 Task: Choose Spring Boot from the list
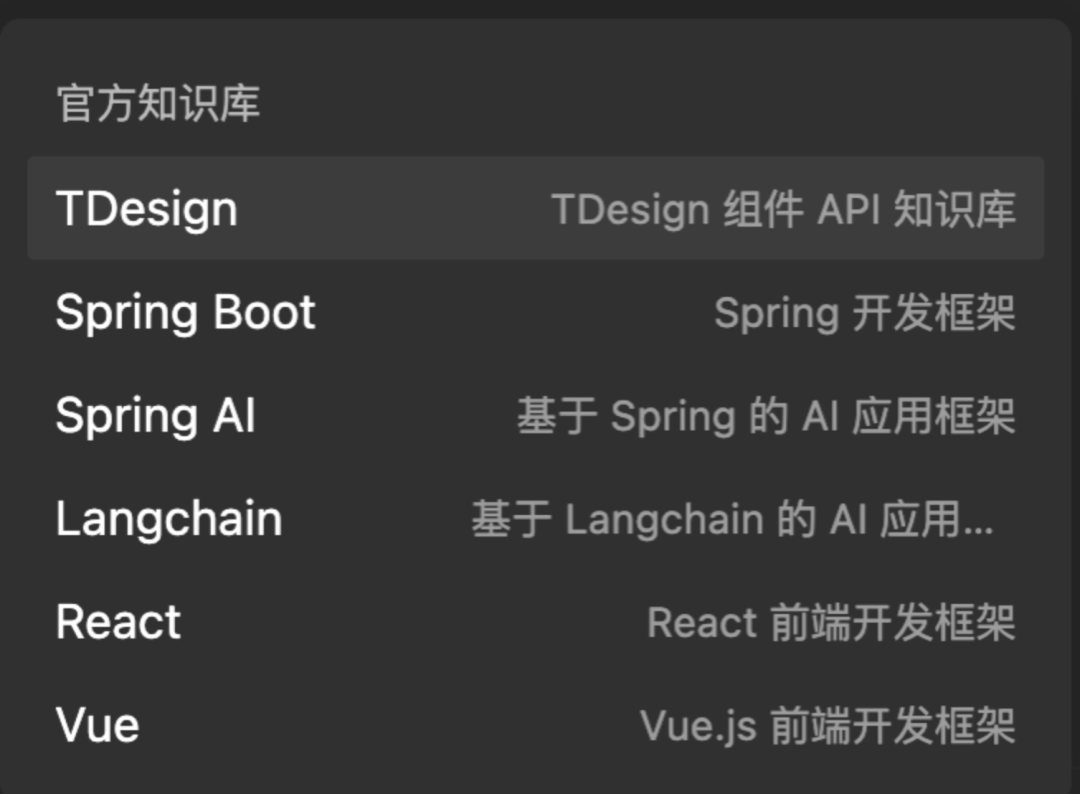535,312
